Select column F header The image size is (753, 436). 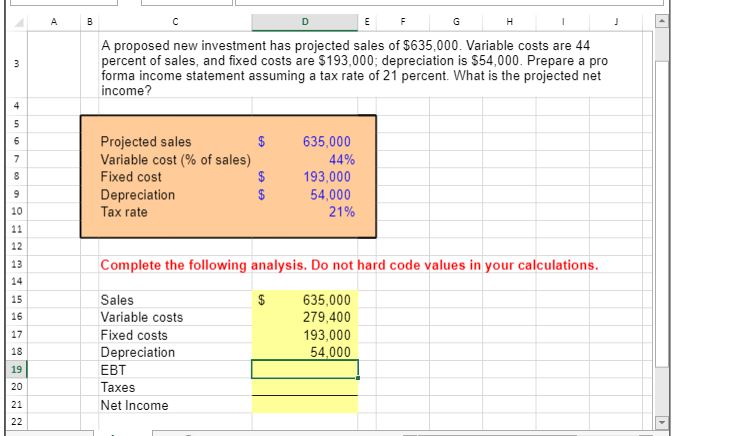403,22
